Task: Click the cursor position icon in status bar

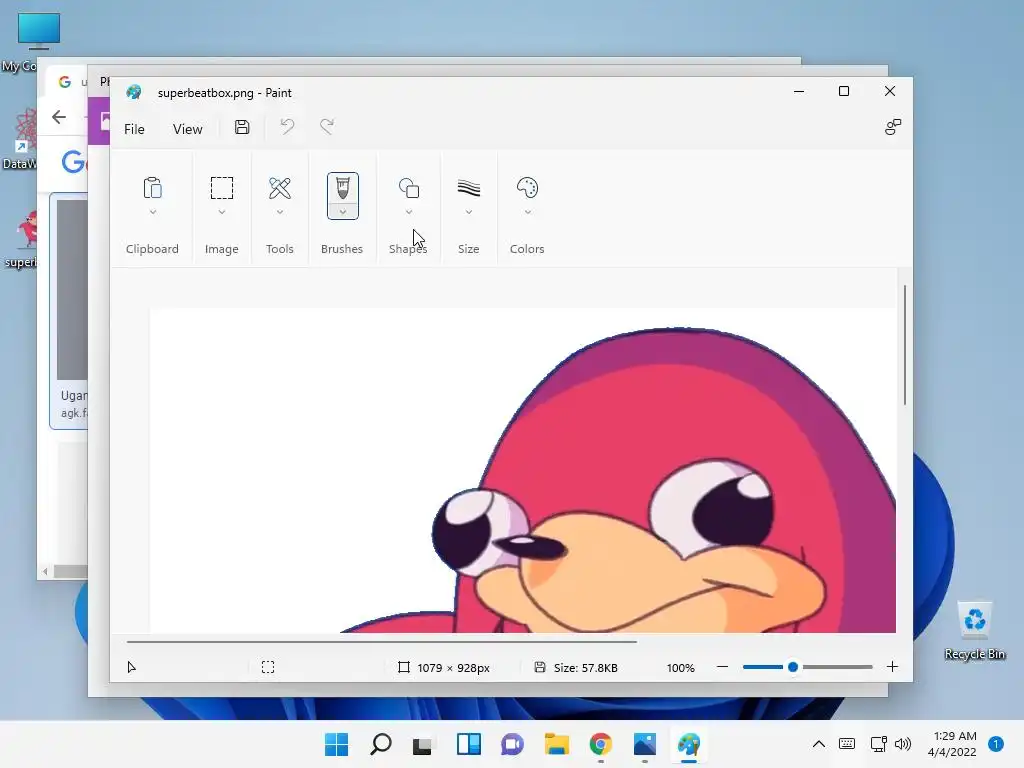Action: (131, 667)
